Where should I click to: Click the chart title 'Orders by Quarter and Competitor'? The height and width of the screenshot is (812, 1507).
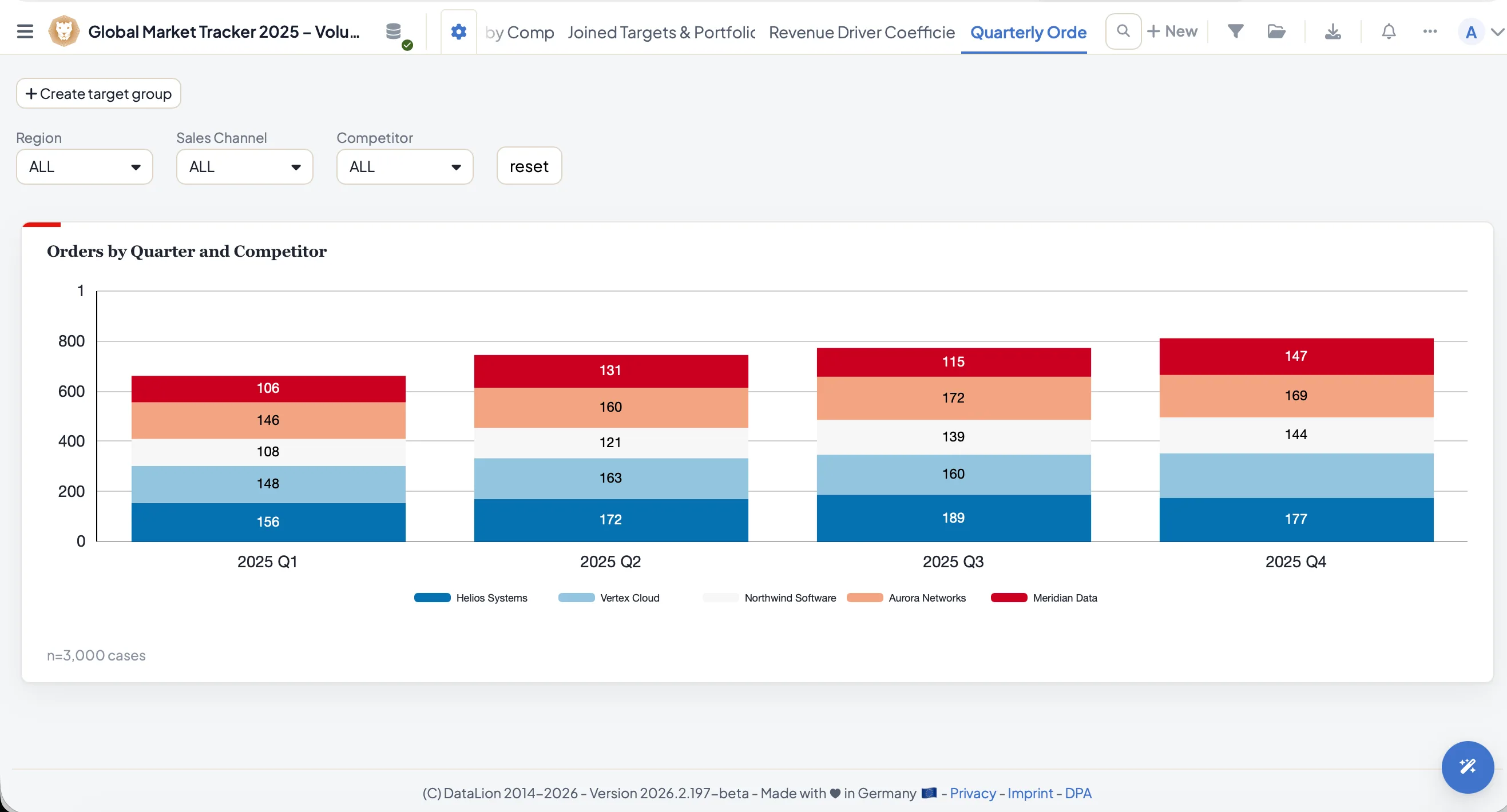click(x=187, y=252)
